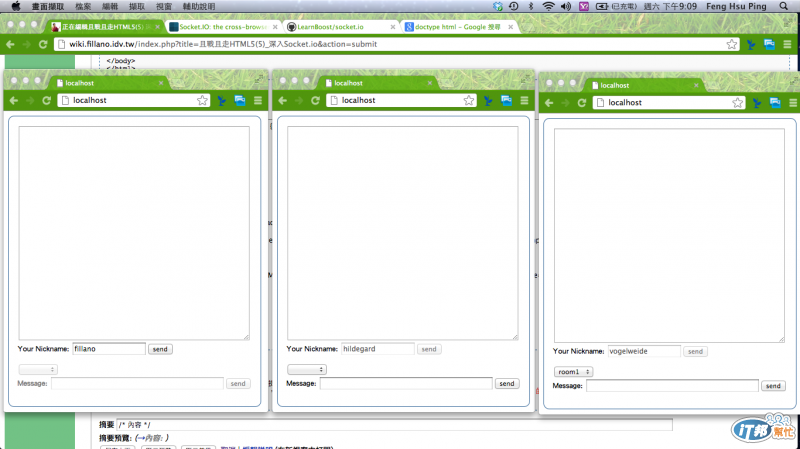Go back in vogelweide localhost window
Screen dimensions: 800x449
[549, 103]
